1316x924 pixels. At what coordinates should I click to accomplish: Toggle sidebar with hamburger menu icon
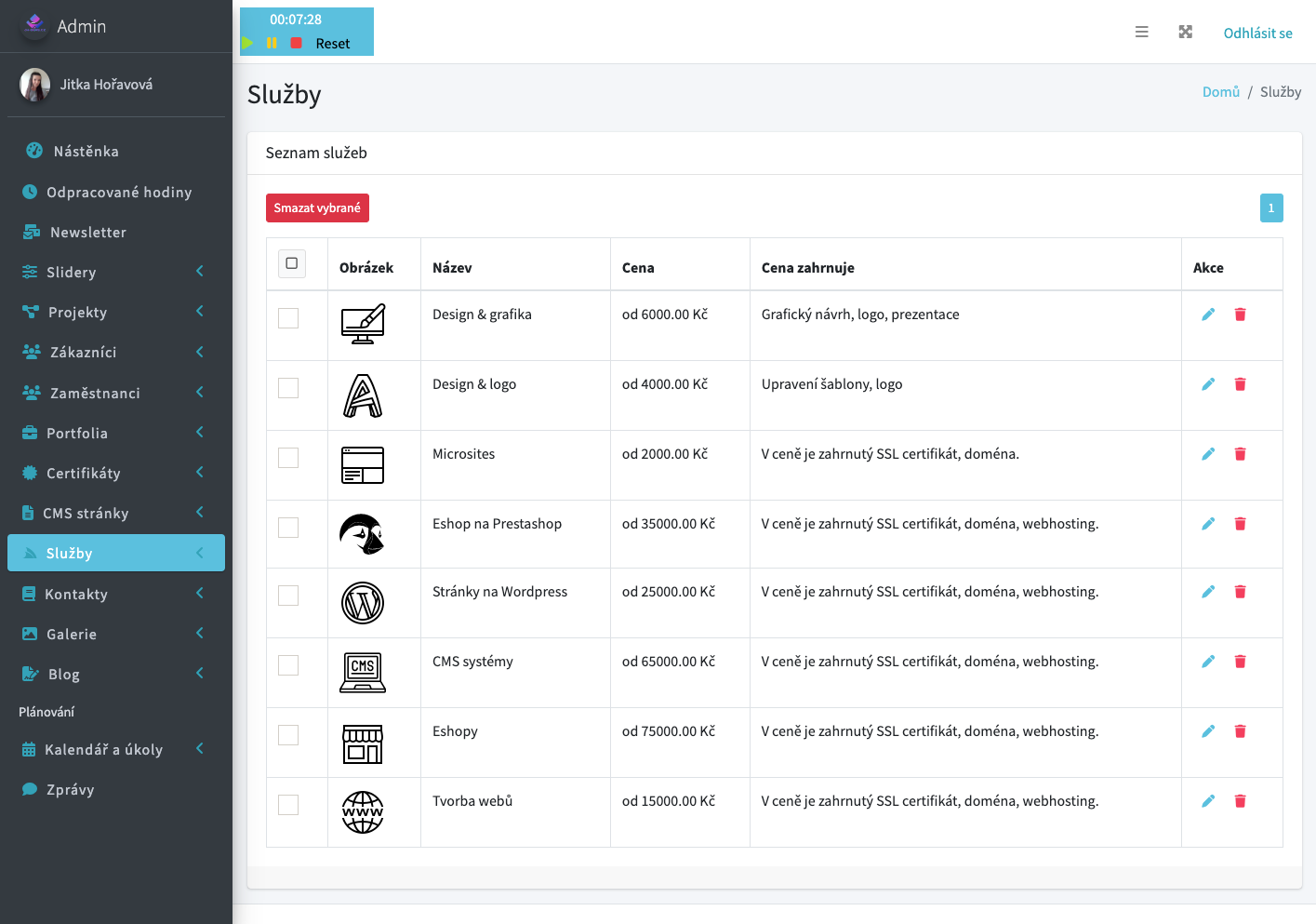[x=1141, y=33]
